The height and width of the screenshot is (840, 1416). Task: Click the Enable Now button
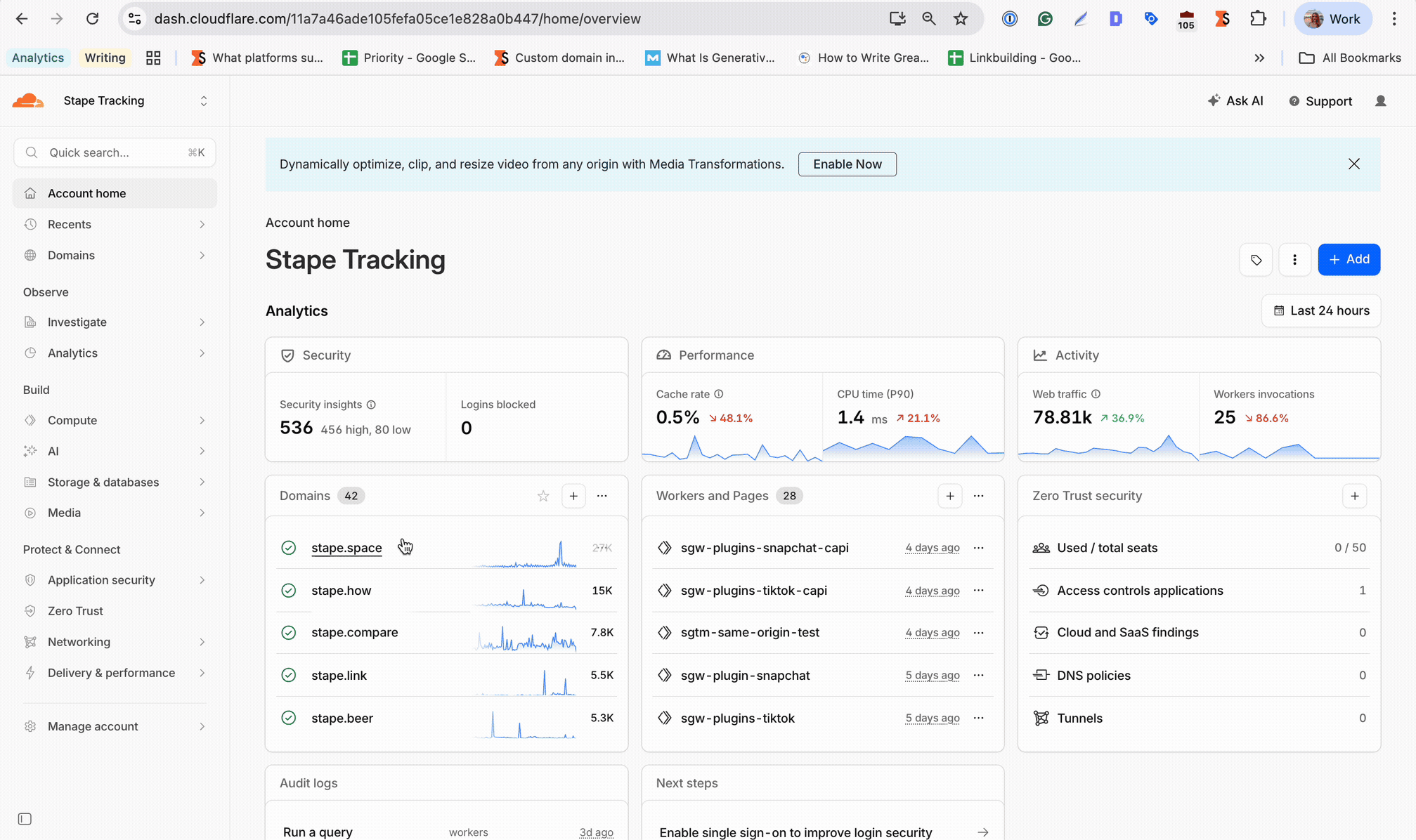[x=847, y=164]
